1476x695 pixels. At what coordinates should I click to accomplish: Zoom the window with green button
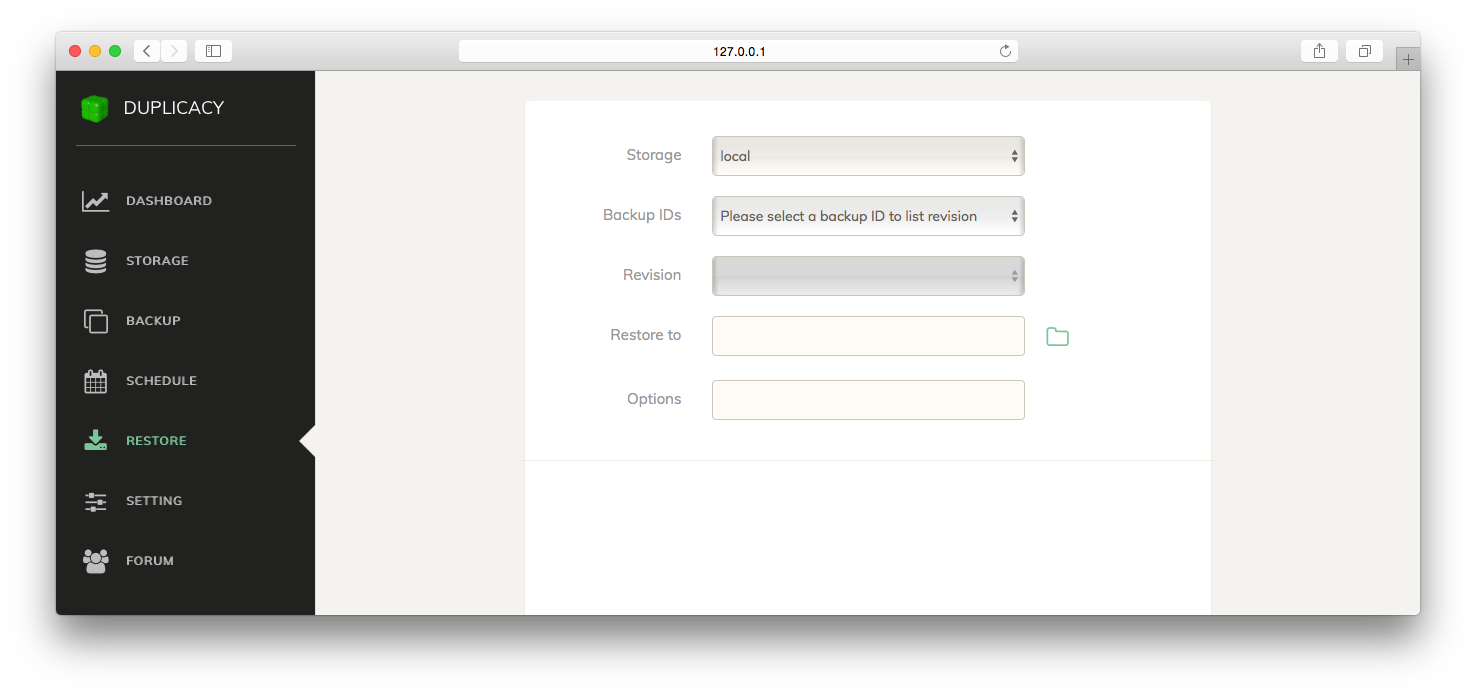115,51
